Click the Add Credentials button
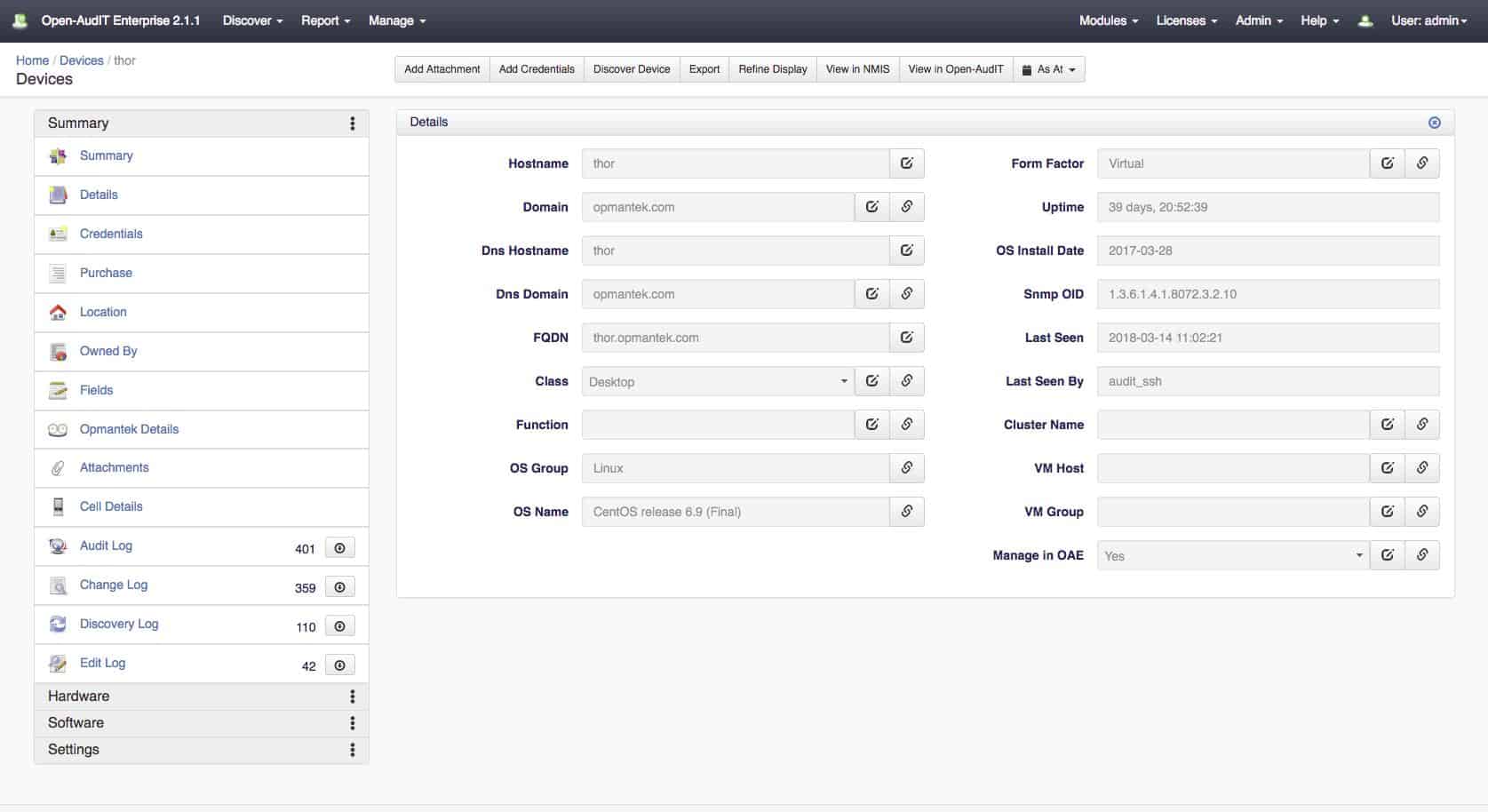Screen dimensions: 1488x812 [537, 69]
